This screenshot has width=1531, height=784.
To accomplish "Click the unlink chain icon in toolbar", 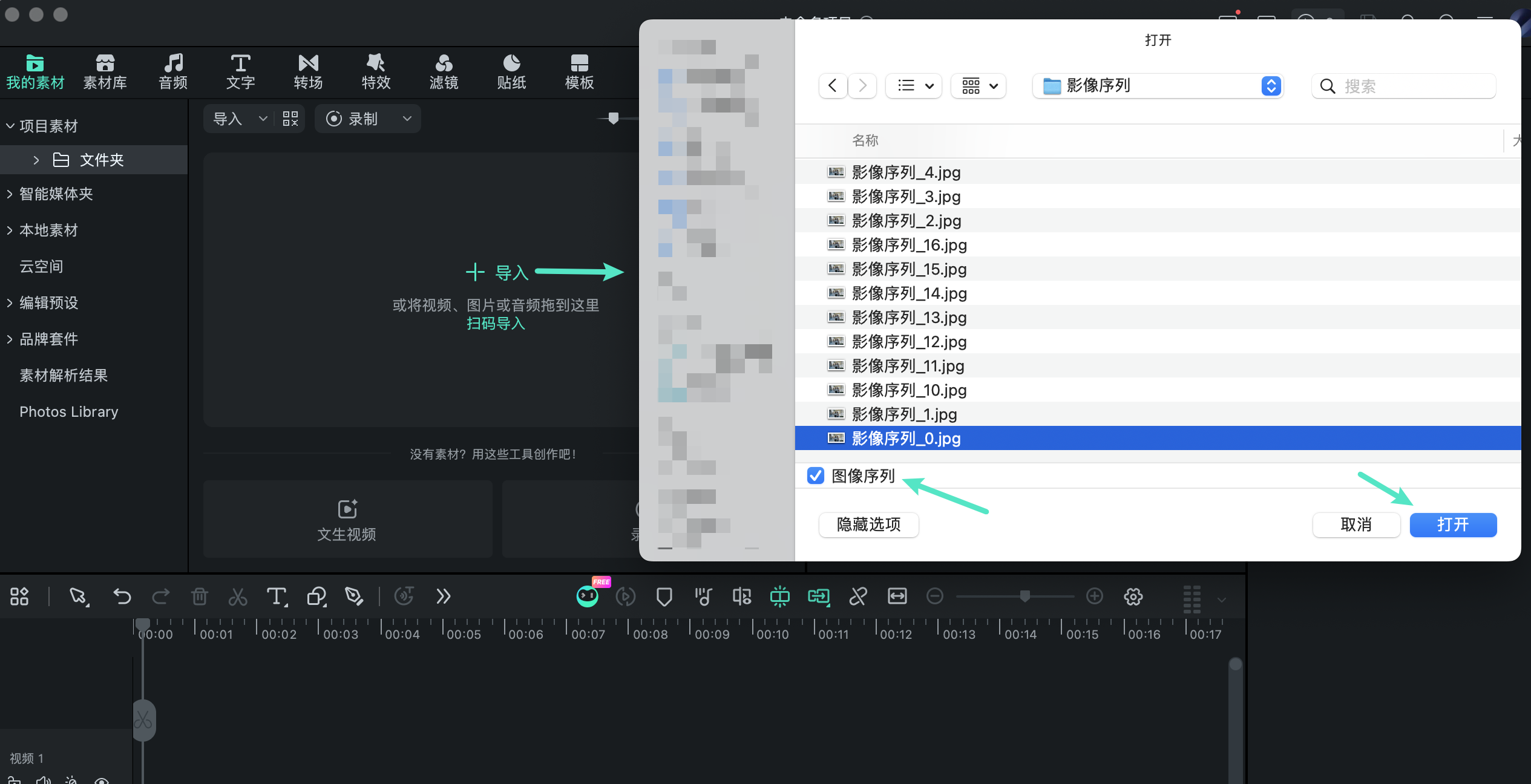I will pyautogui.click(x=858, y=596).
